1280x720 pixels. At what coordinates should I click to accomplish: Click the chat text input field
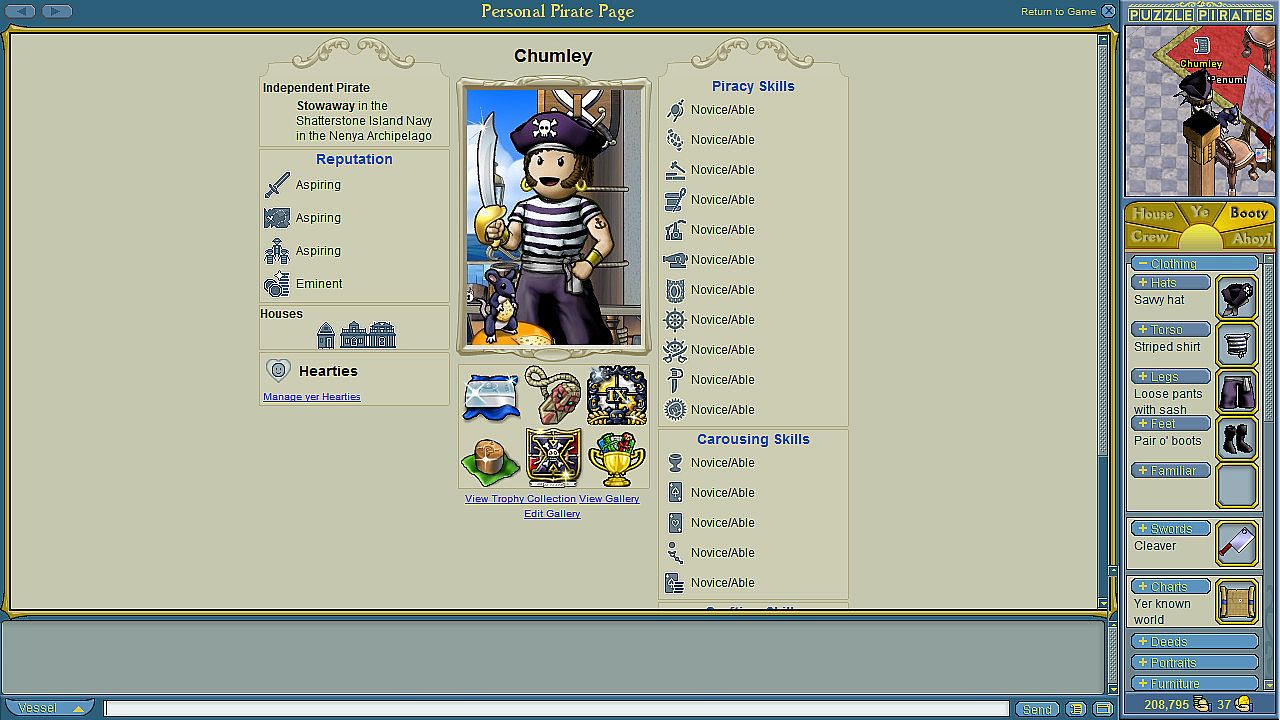[x=556, y=709]
